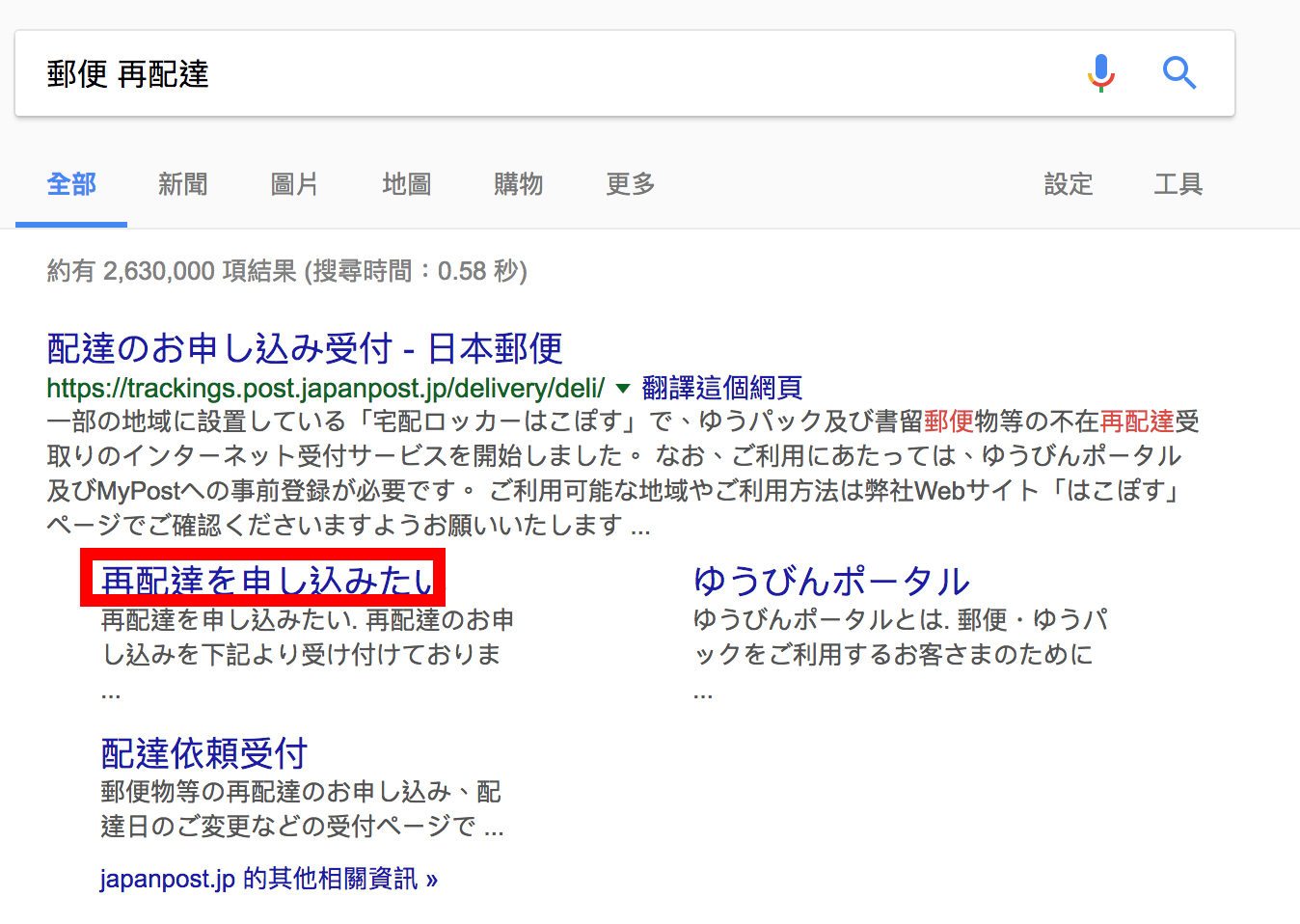Viewport: 1300px width, 924px height.
Task: Open result 配達のお申し込み受付 - 日本郵便
Action: 305,348
